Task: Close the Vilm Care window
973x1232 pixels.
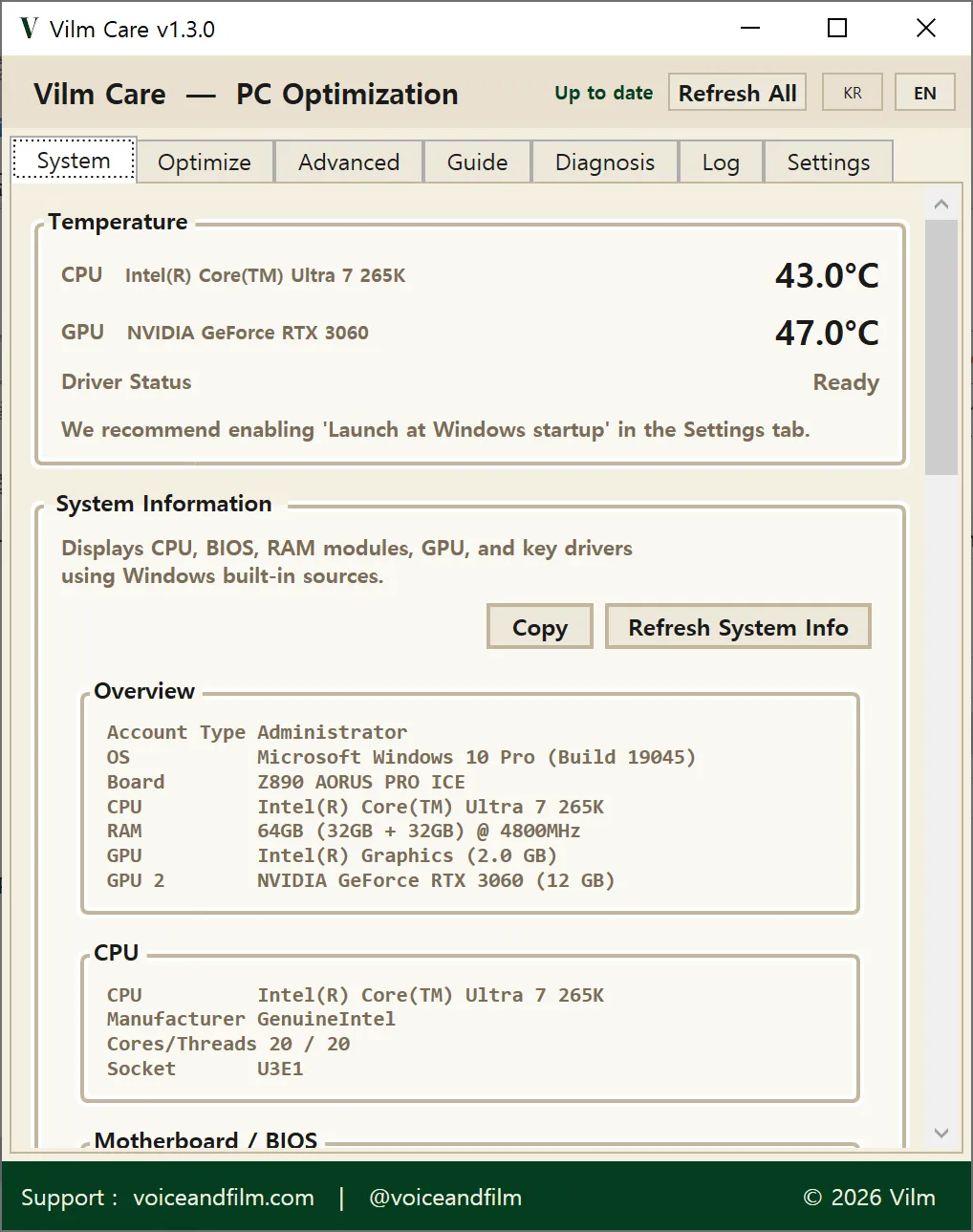Action: [926, 28]
